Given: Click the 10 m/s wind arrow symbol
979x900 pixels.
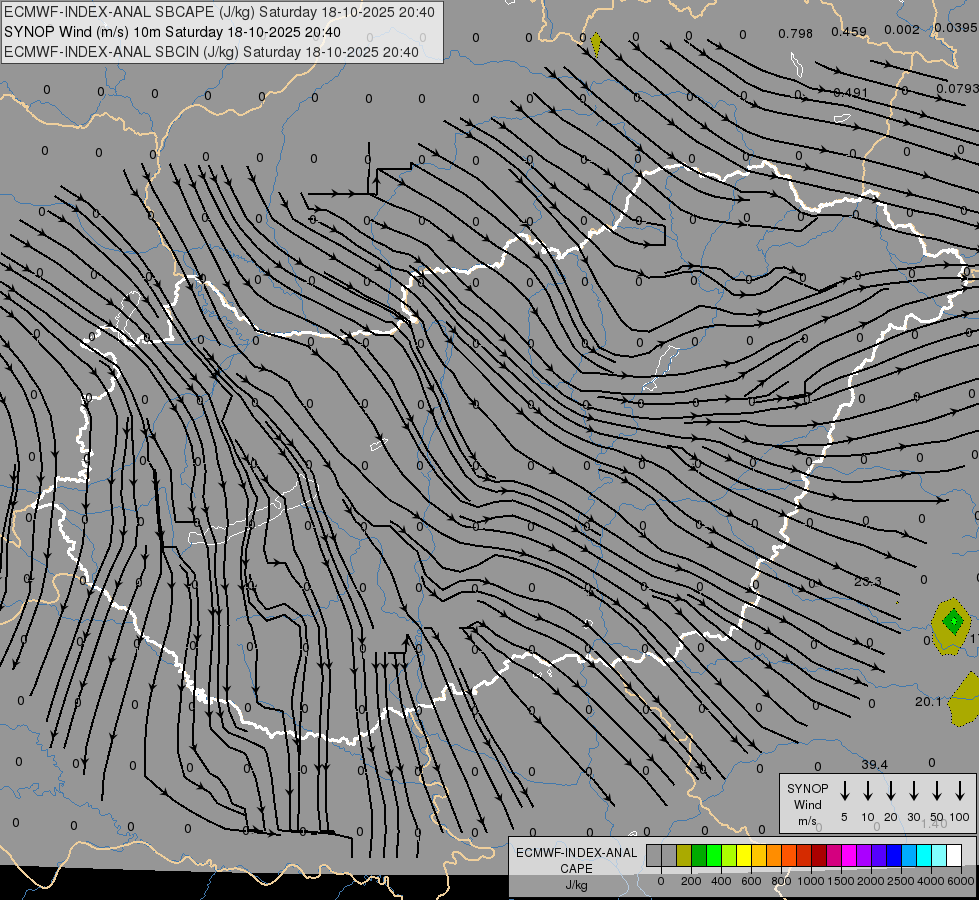Looking at the screenshot, I should point(868,791).
